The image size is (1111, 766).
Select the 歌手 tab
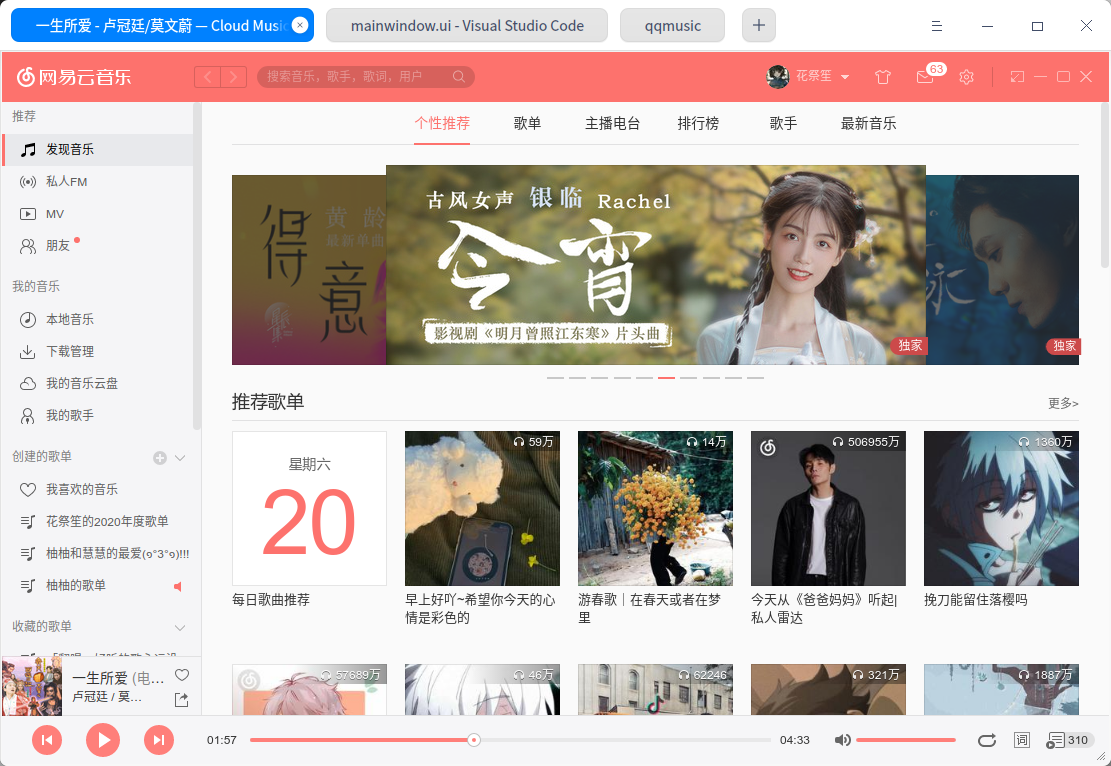783,123
